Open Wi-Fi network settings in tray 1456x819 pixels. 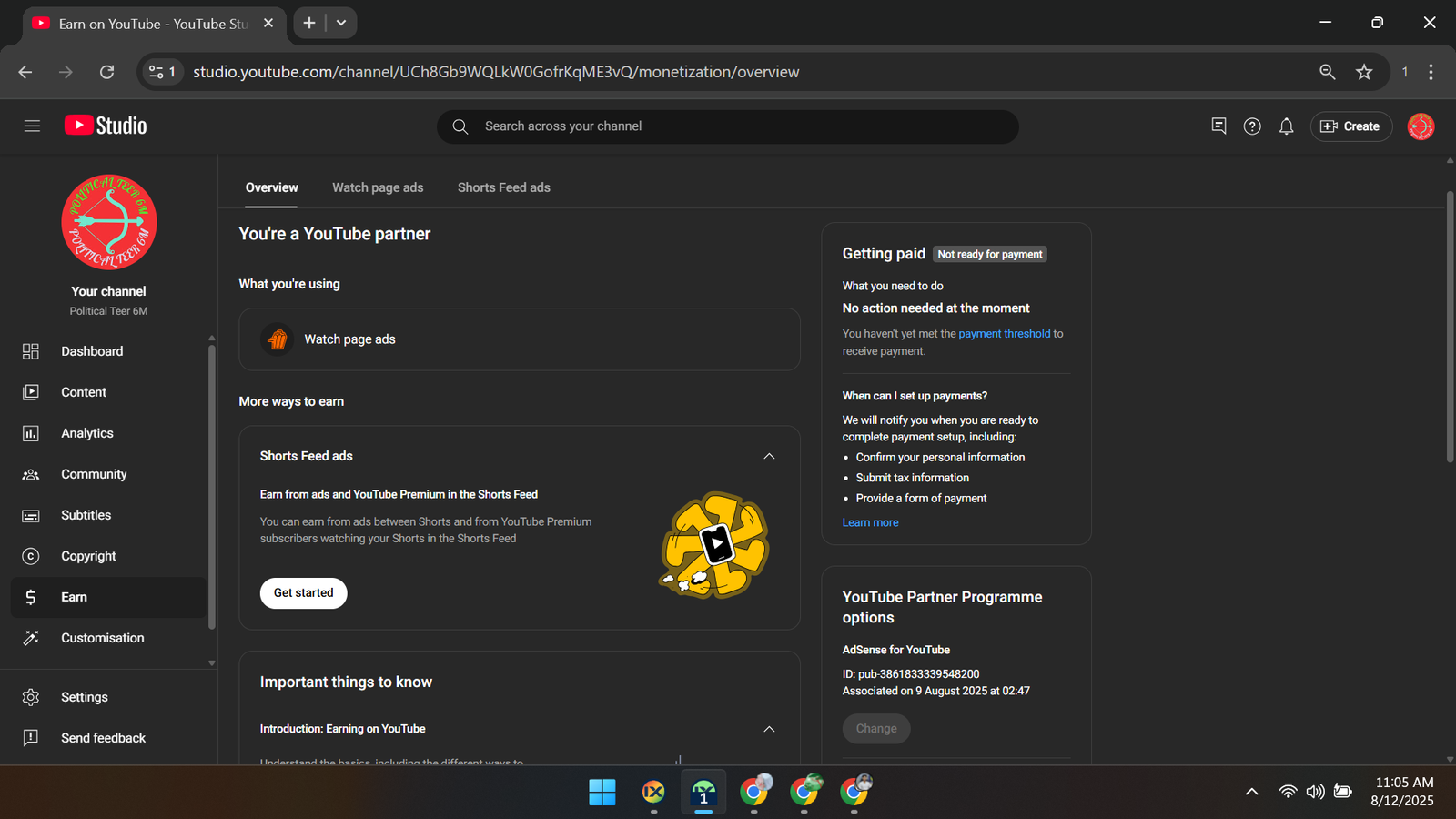pyautogui.click(x=1288, y=792)
